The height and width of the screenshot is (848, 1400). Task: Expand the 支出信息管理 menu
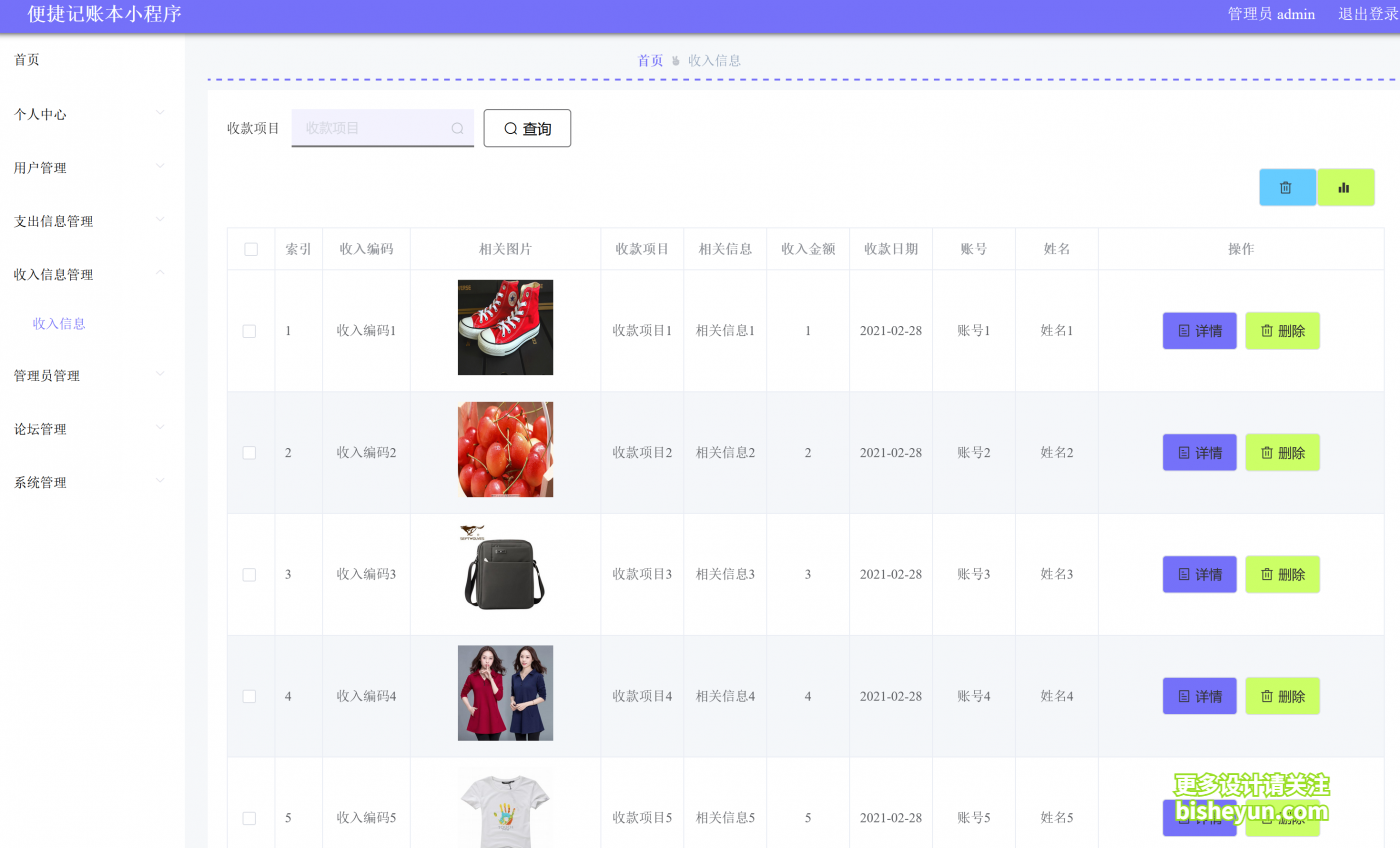[90, 221]
